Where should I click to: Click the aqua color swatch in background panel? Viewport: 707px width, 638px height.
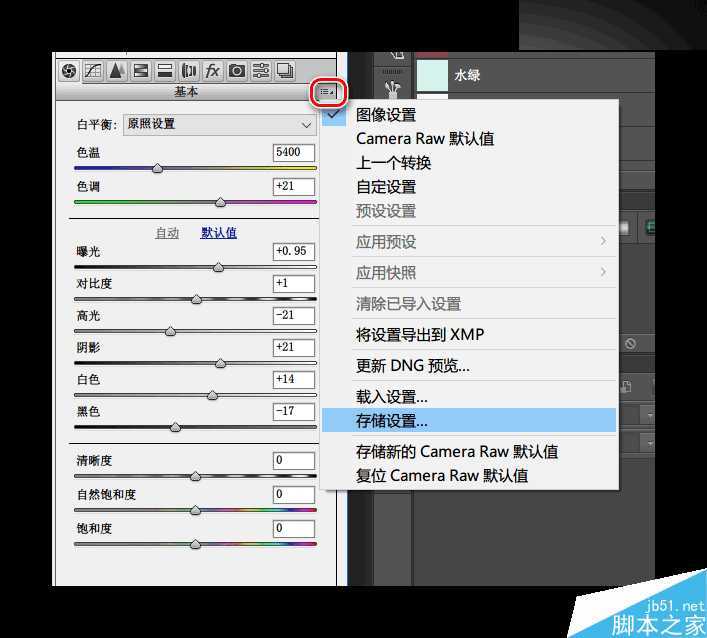[432, 76]
